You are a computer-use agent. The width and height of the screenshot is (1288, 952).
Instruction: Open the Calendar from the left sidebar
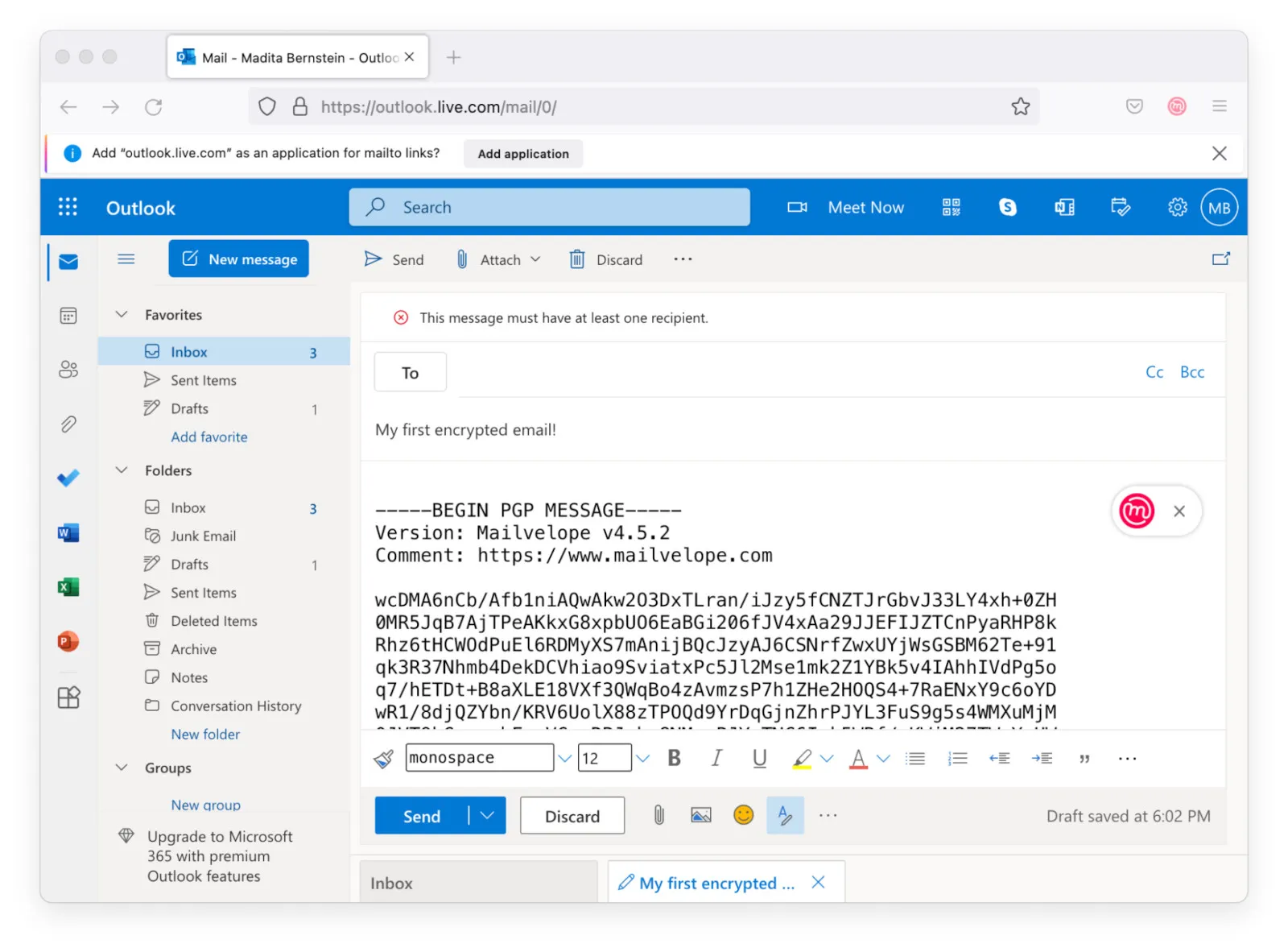68,315
